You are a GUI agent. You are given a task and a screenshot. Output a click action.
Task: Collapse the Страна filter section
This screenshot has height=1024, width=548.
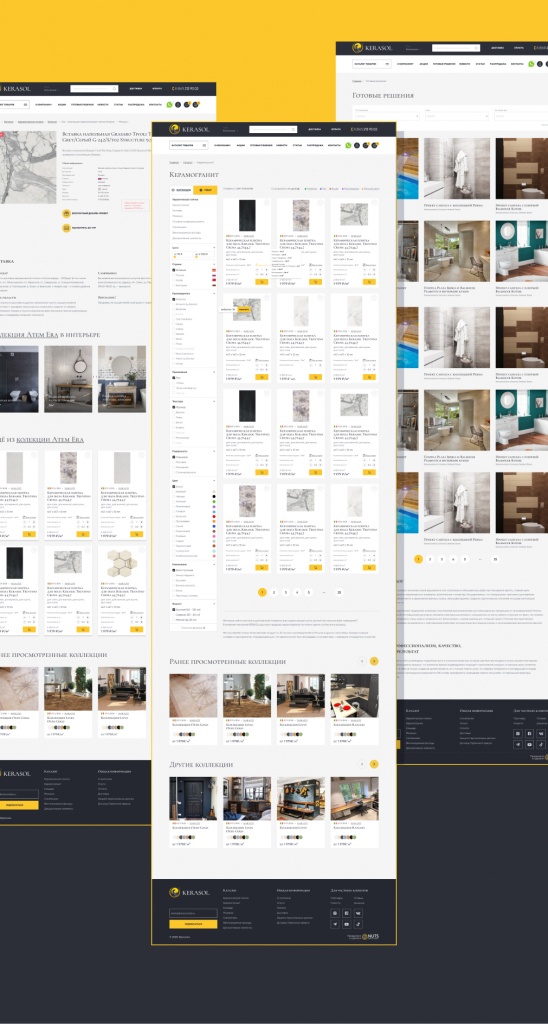point(214,264)
